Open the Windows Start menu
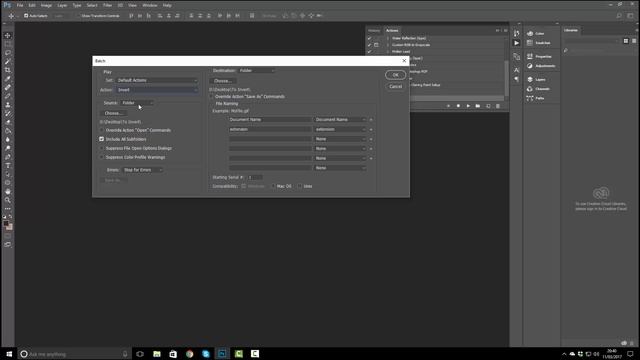The image size is (640, 360). coord(9,354)
